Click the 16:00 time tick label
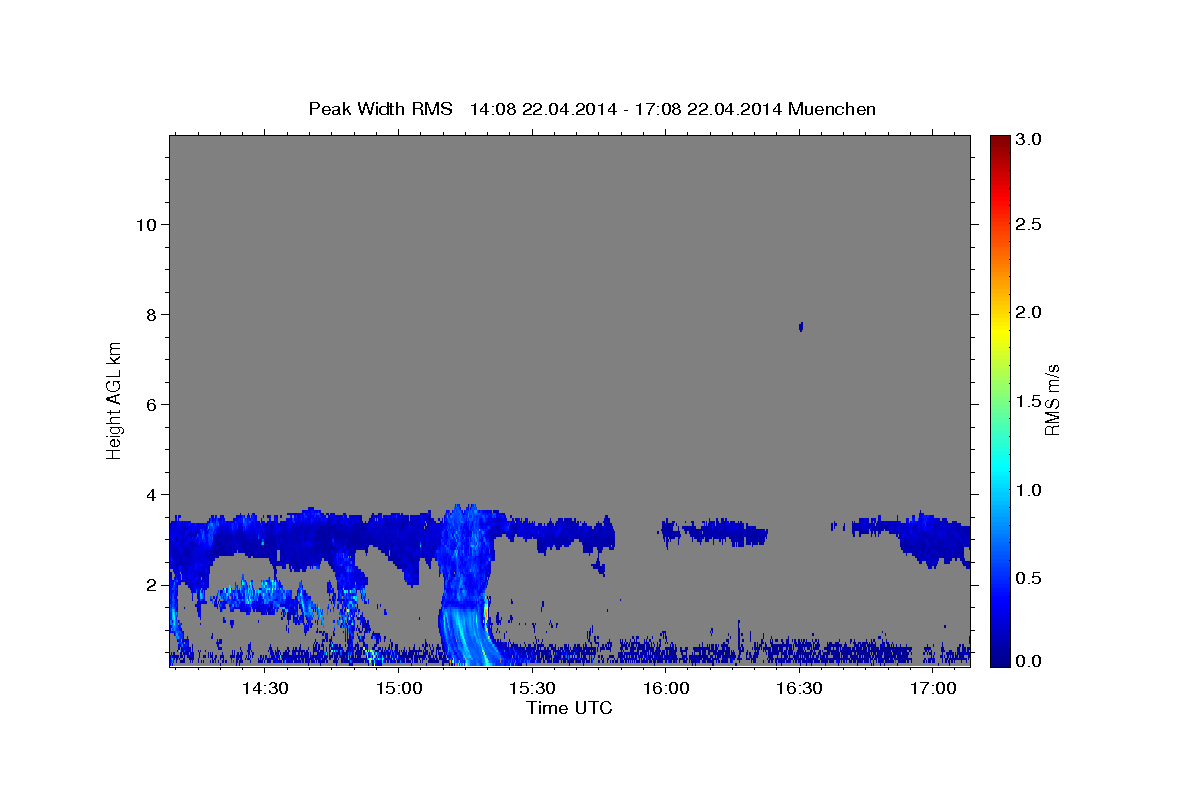The width and height of the screenshot is (1200, 800). (666, 689)
